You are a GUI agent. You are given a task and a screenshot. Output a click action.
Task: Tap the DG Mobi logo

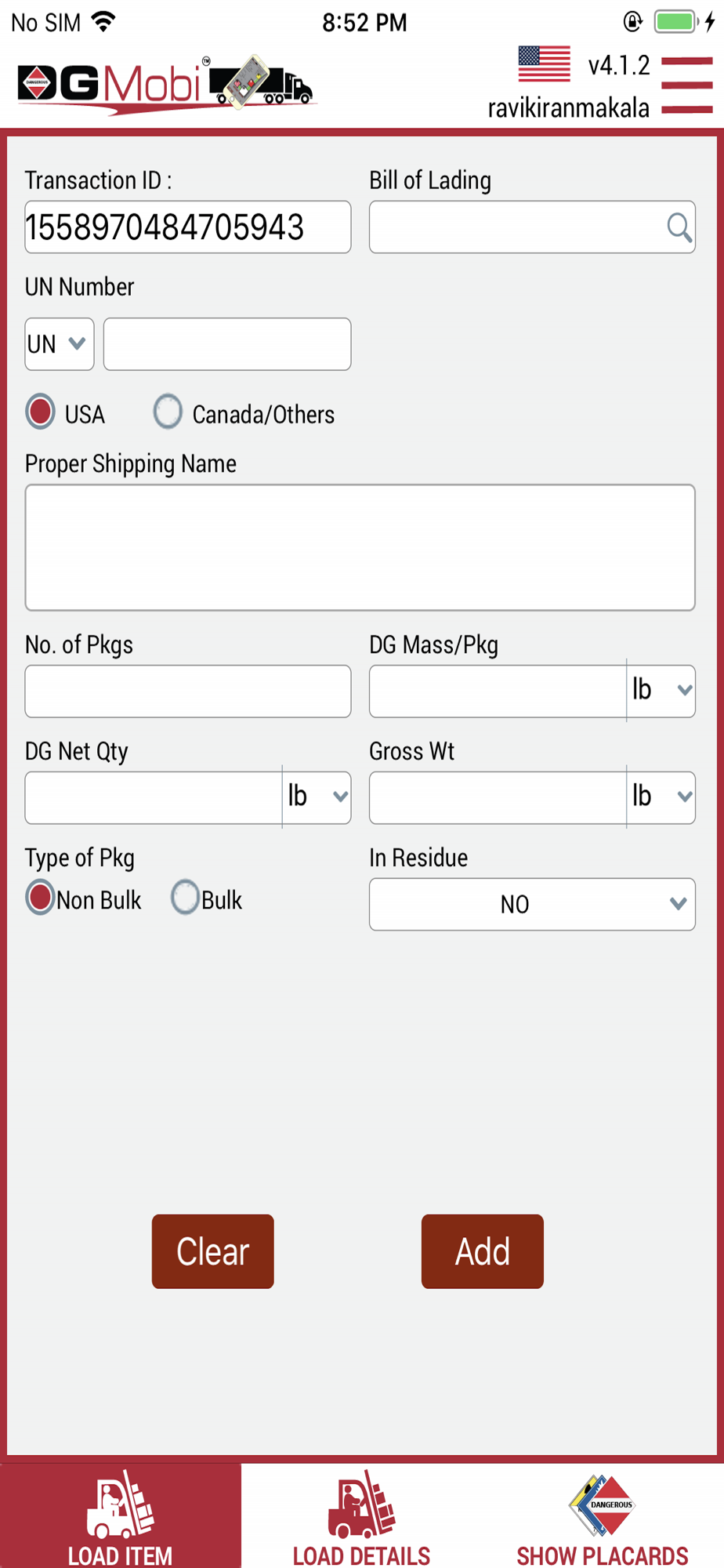[165, 85]
